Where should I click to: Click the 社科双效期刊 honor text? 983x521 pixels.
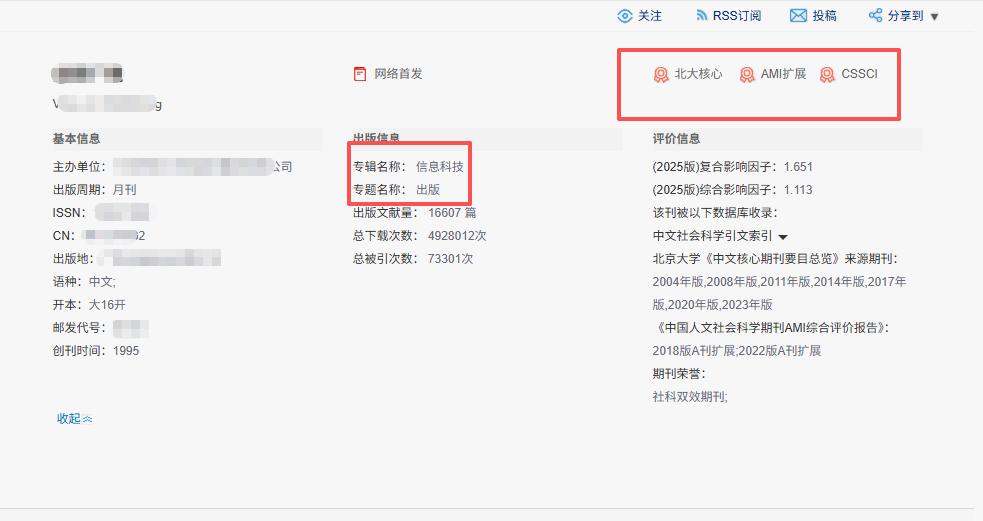click(x=690, y=396)
